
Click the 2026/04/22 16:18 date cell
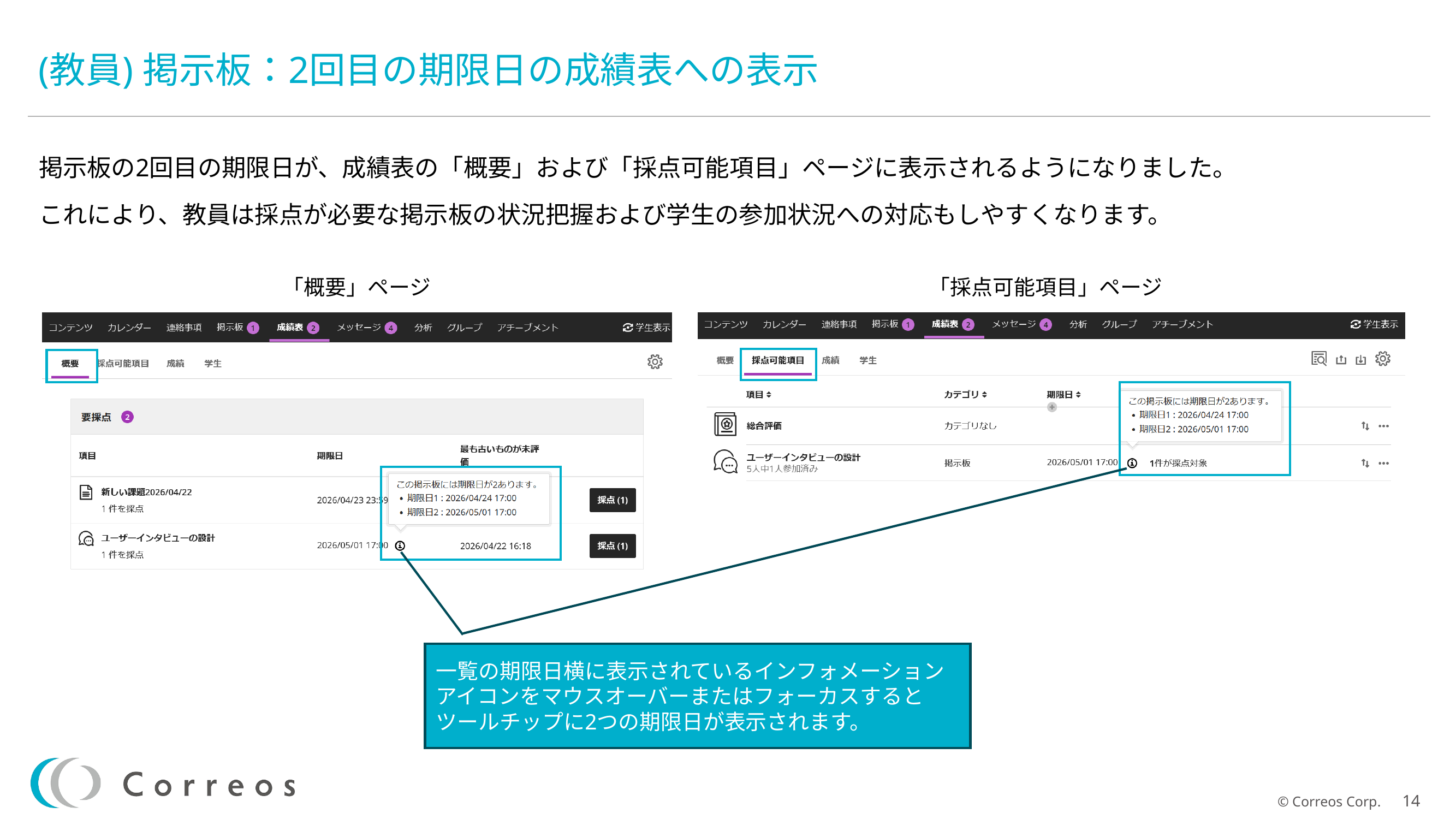495,546
